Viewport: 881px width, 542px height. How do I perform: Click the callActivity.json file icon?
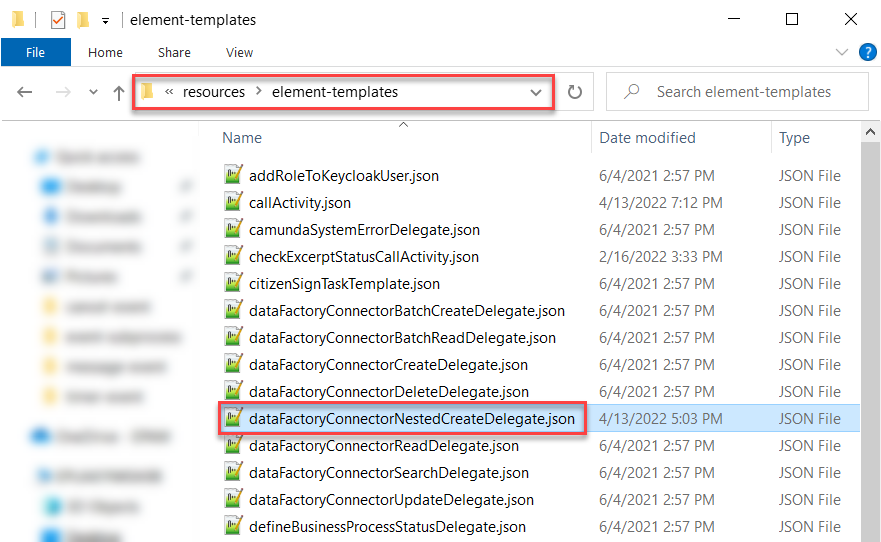[233, 203]
